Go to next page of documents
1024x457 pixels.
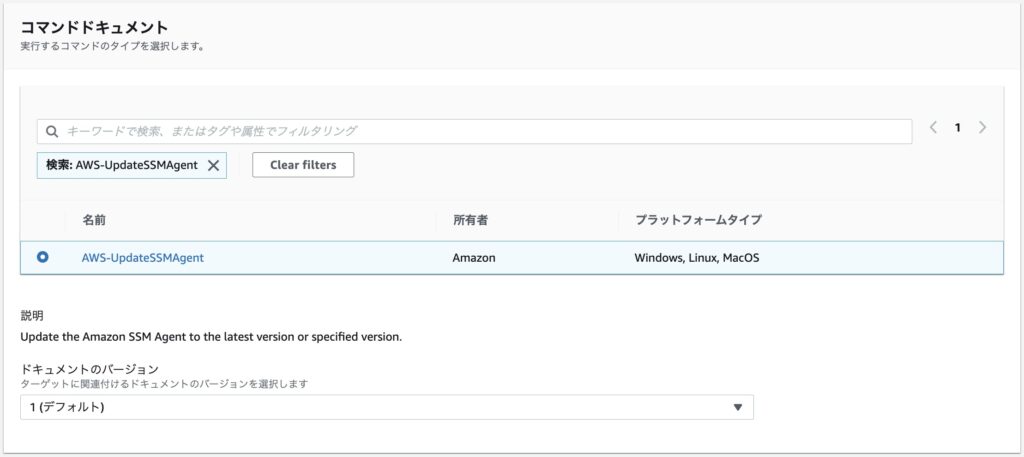tap(982, 128)
